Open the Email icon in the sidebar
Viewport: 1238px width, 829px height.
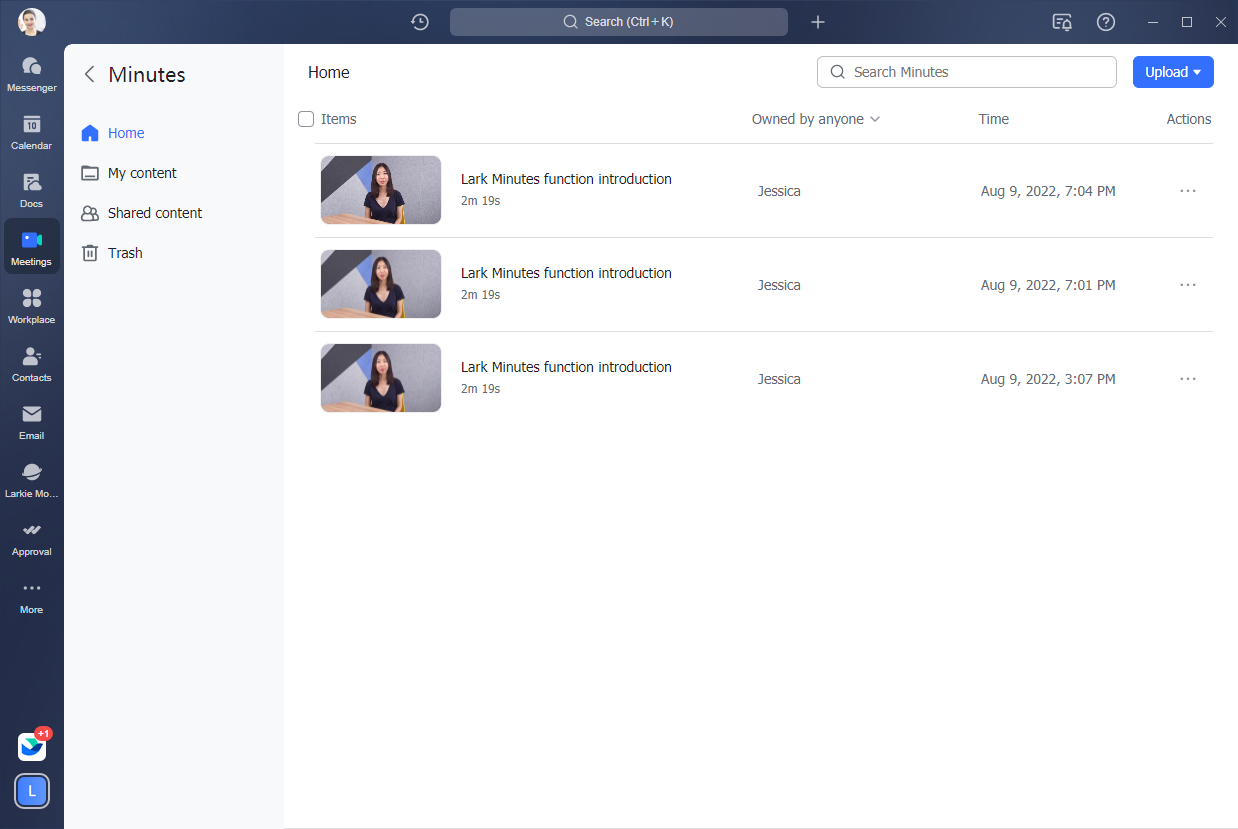[31, 421]
